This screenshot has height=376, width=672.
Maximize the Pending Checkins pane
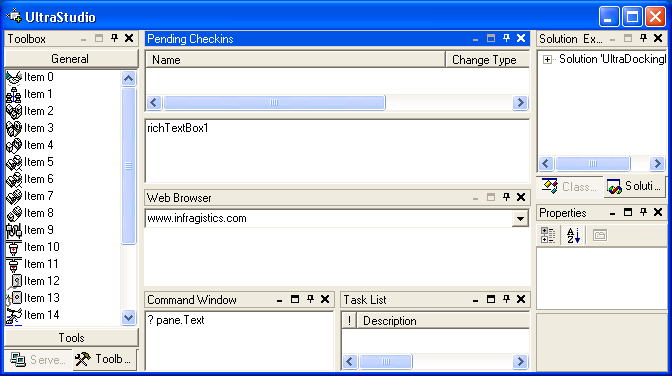(x=491, y=38)
